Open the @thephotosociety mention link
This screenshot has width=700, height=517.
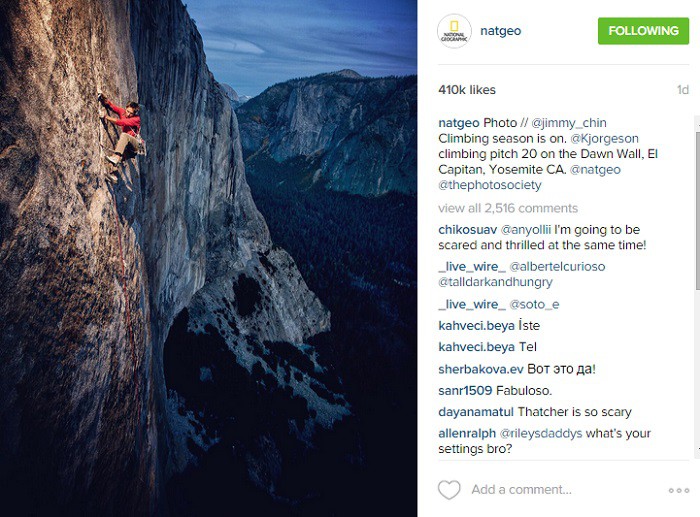[x=490, y=185]
